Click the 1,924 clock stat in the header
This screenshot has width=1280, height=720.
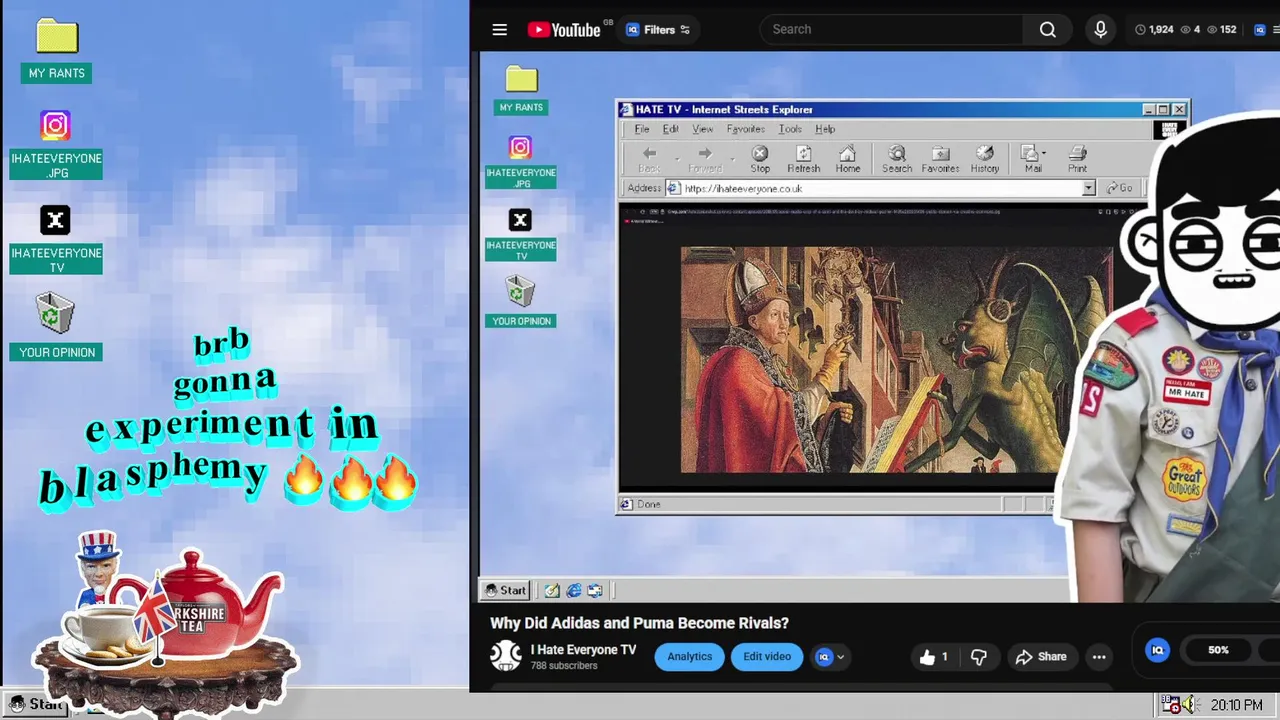[1154, 30]
